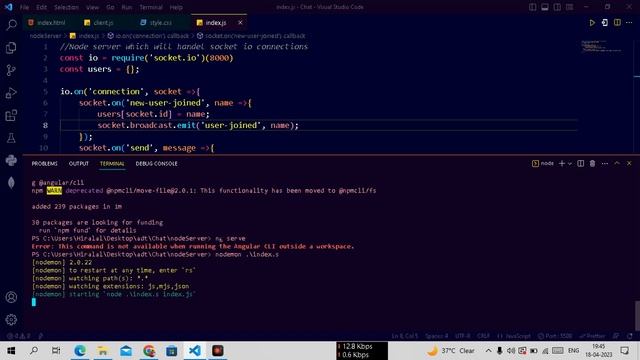Open the Testing flask icon view
The image size is (640, 360).
tap(11, 138)
